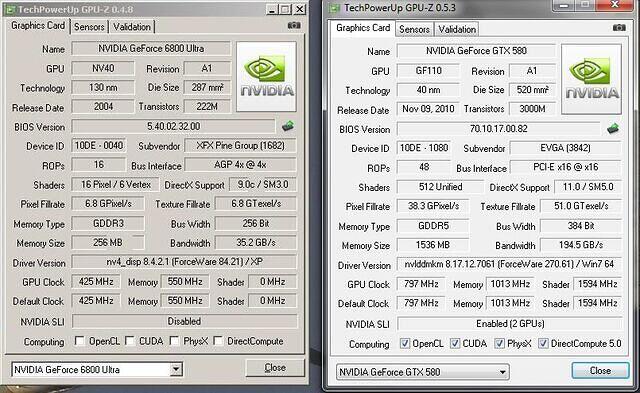Click the Subvendor field EVGA (3842)
Viewport: 640px width, 393px height.
pos(566,148)
